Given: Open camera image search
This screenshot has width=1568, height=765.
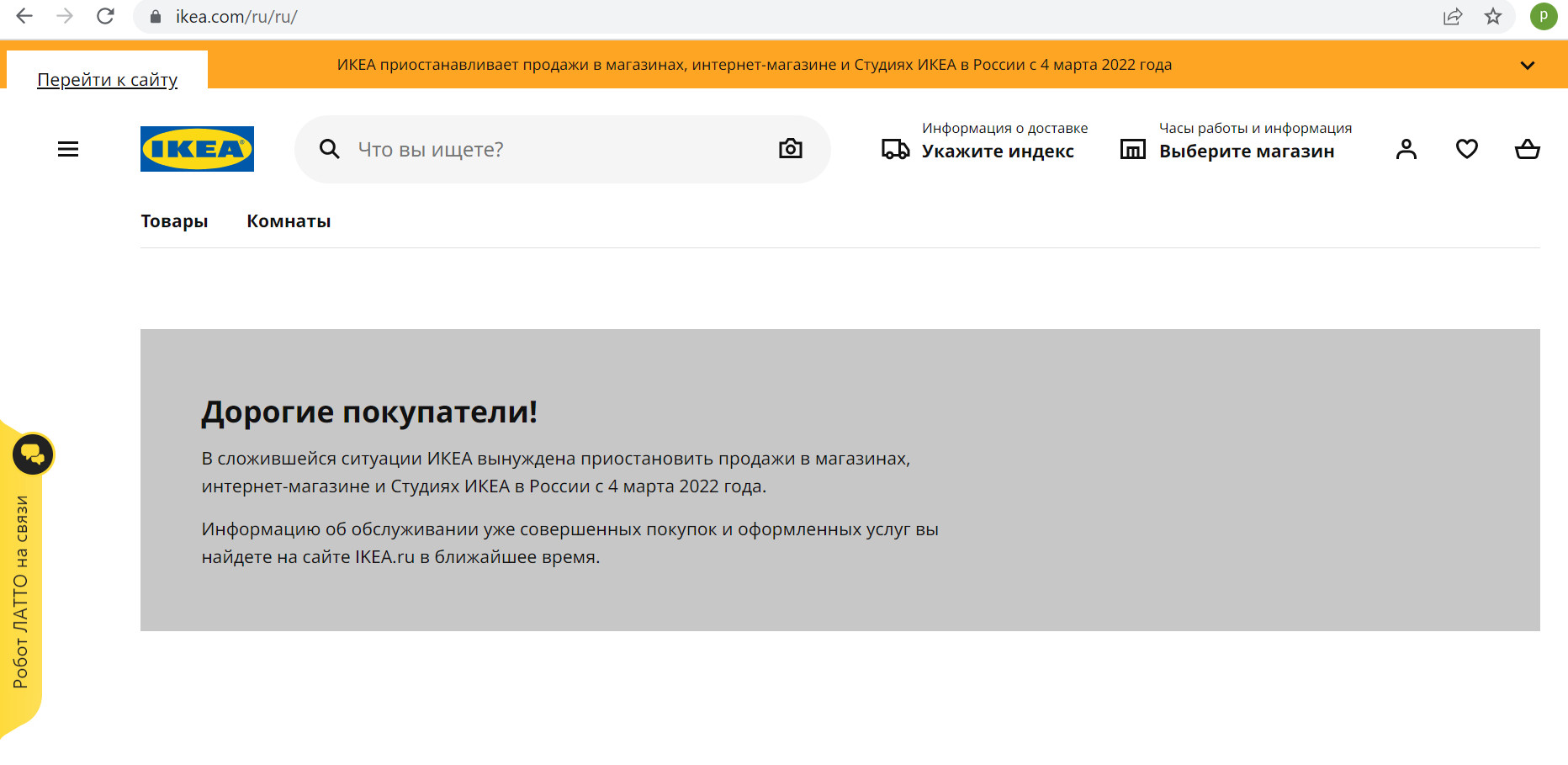Looking at the screenshot, I should [x=791, y=149].
